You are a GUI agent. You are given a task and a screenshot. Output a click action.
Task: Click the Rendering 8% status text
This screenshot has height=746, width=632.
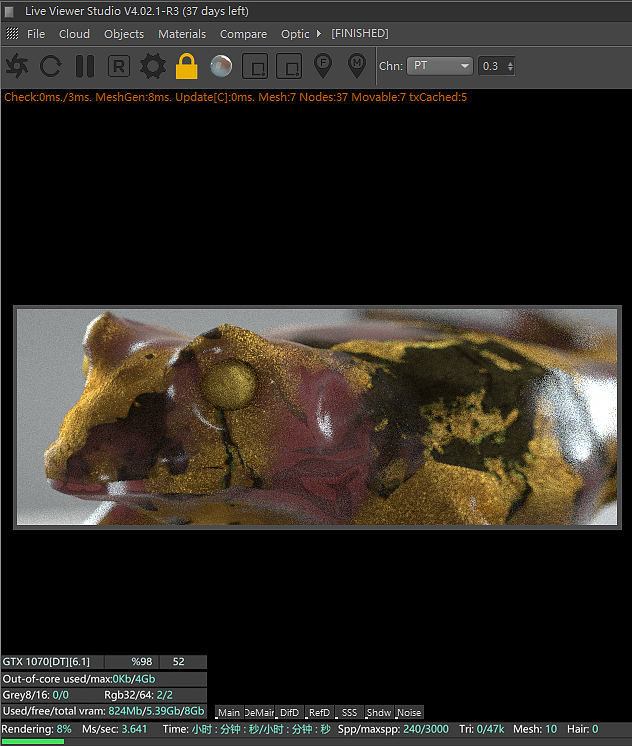pos(36,729)
